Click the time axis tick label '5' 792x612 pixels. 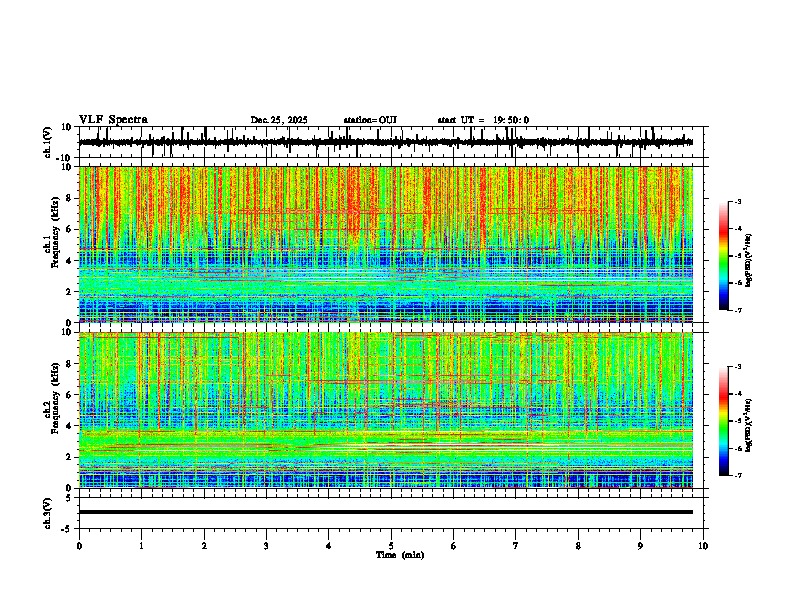point(391,546)
